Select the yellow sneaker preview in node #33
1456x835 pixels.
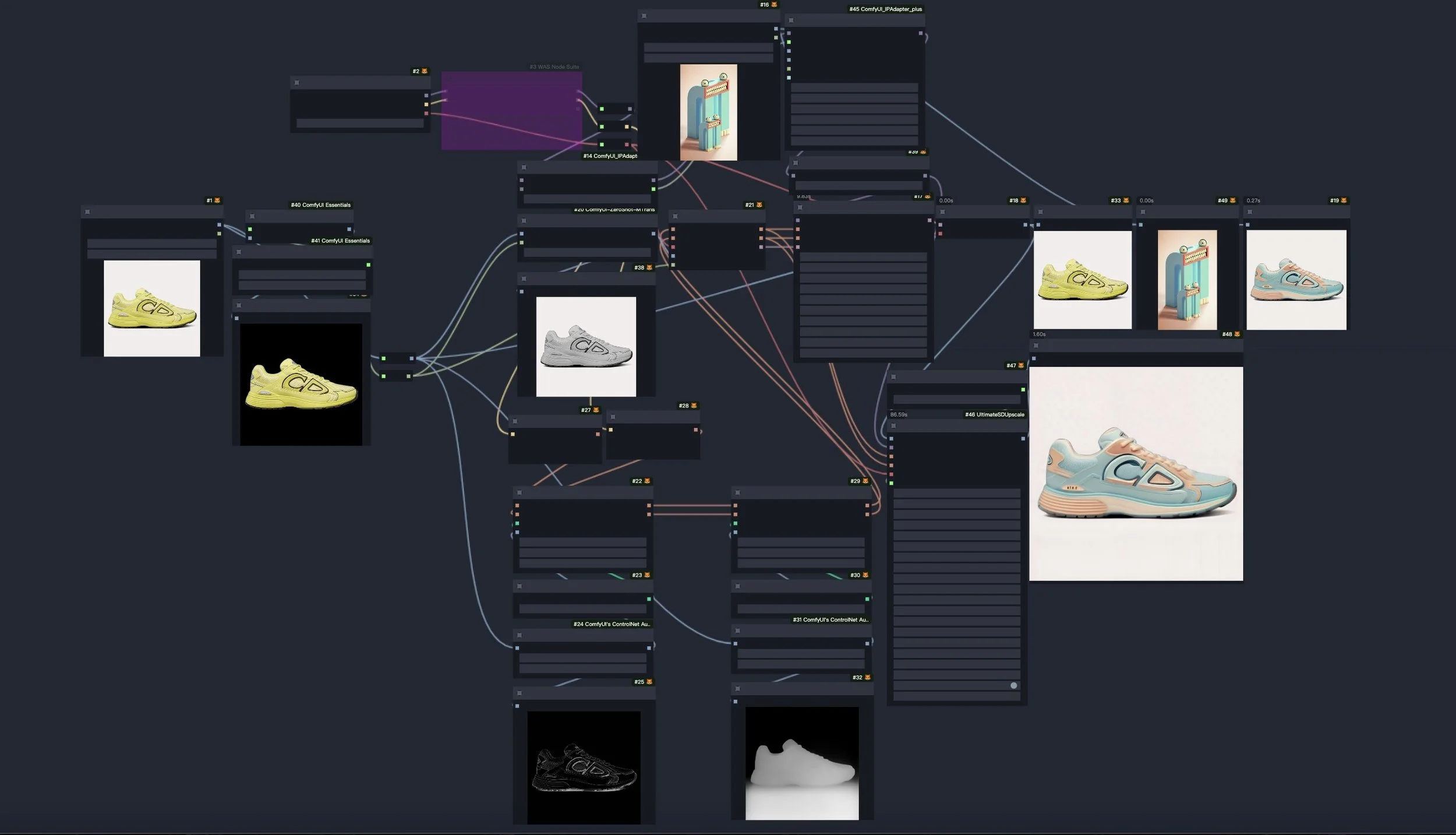coord(1083,280)
